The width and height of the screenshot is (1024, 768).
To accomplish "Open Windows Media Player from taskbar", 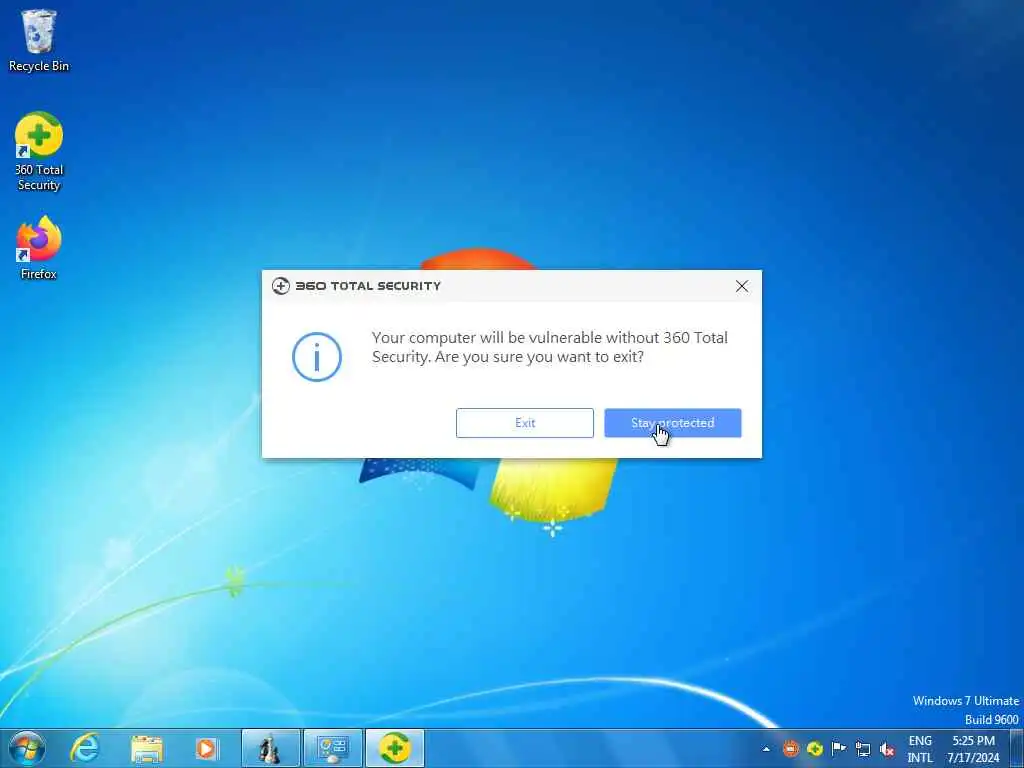I will 207,748.
